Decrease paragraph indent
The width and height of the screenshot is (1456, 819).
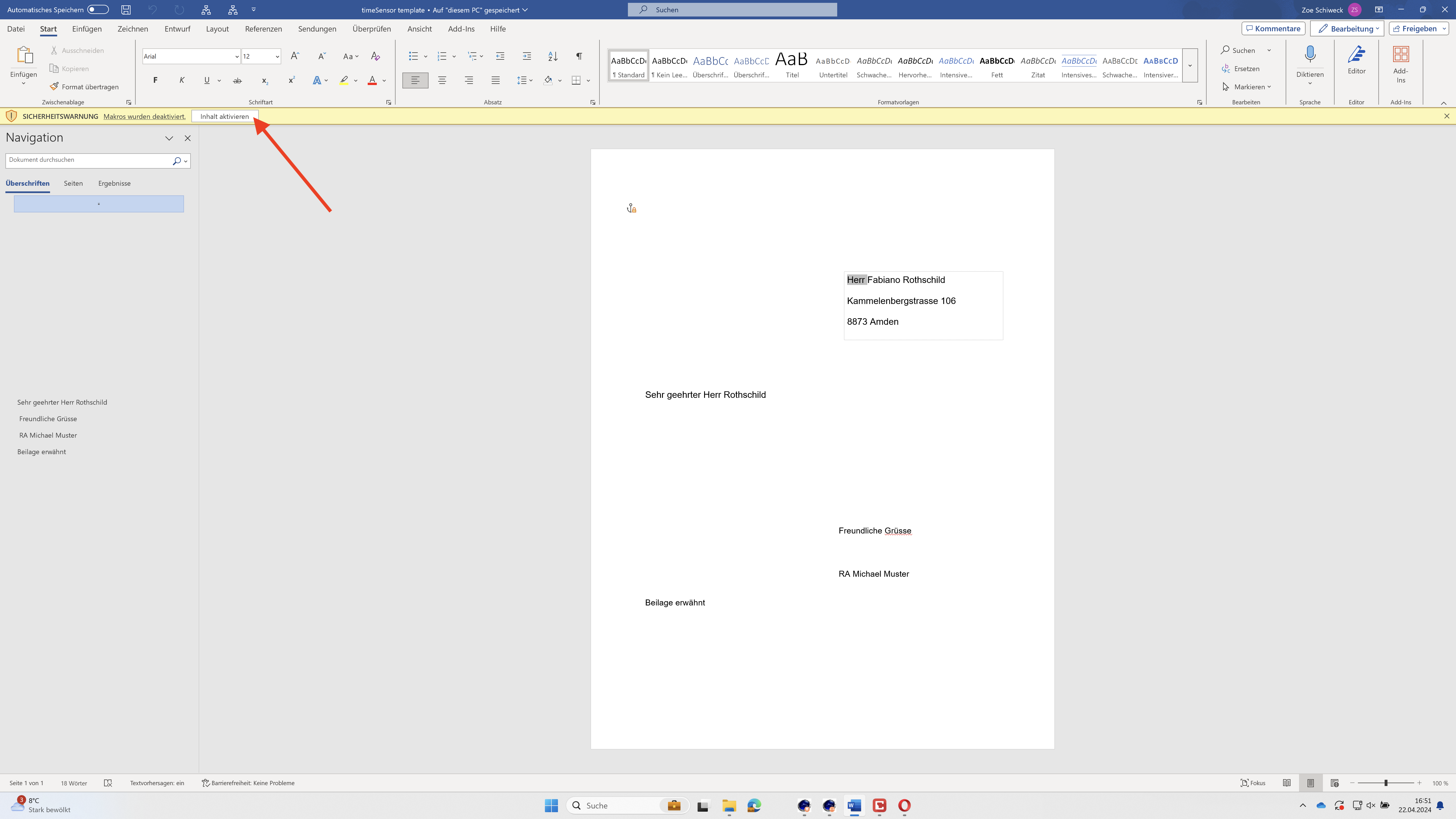point(500,56)
